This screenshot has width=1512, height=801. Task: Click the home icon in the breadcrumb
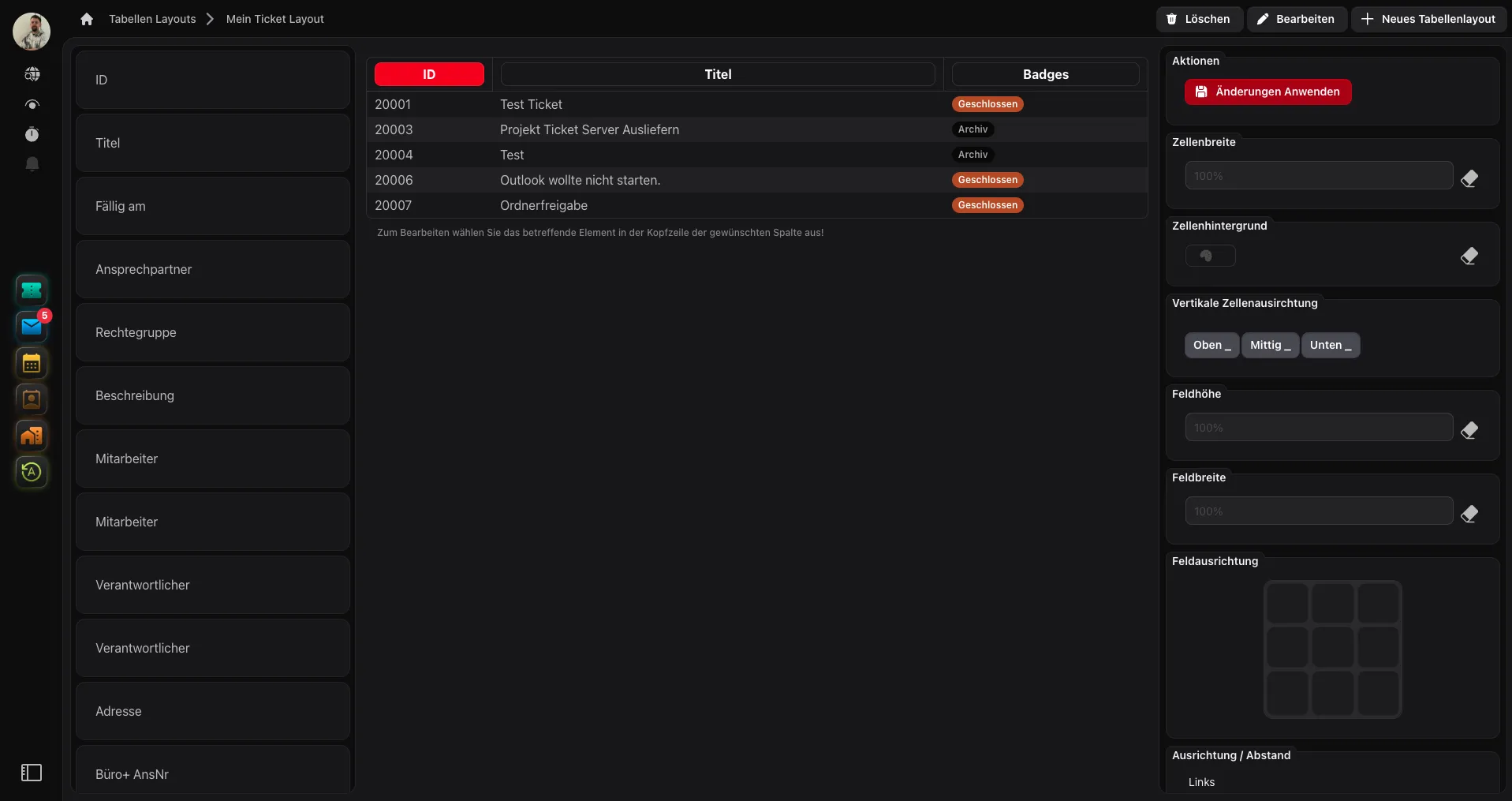tap(86, 19)
